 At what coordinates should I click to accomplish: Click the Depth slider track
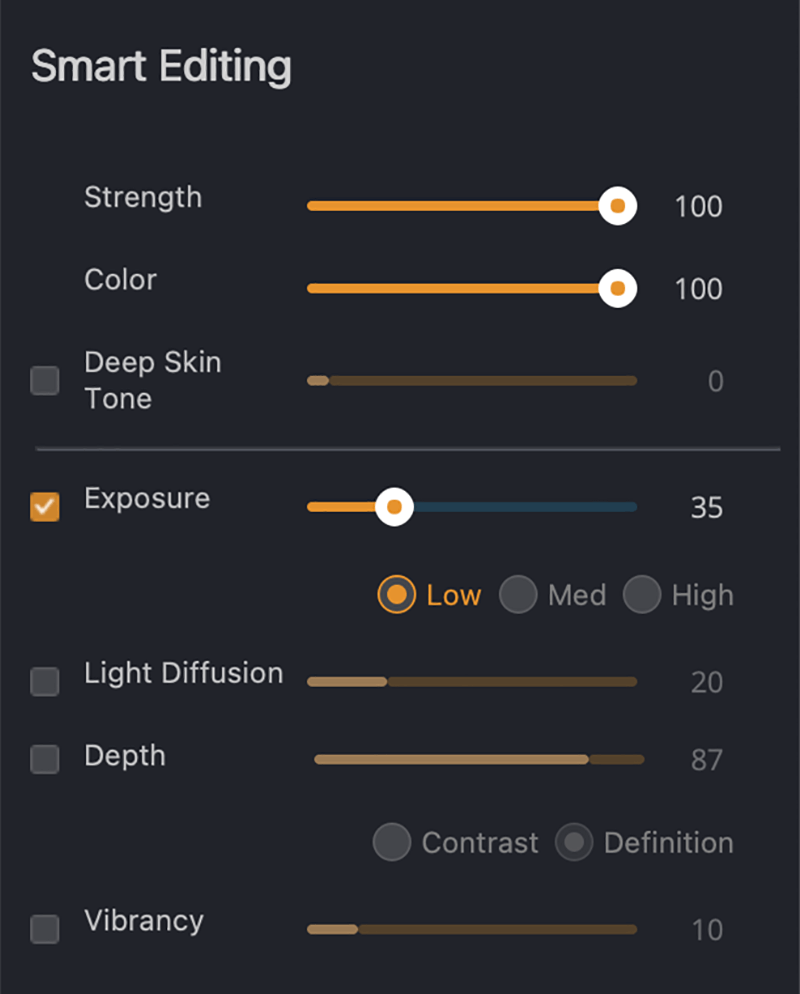[x=479, y=759]
